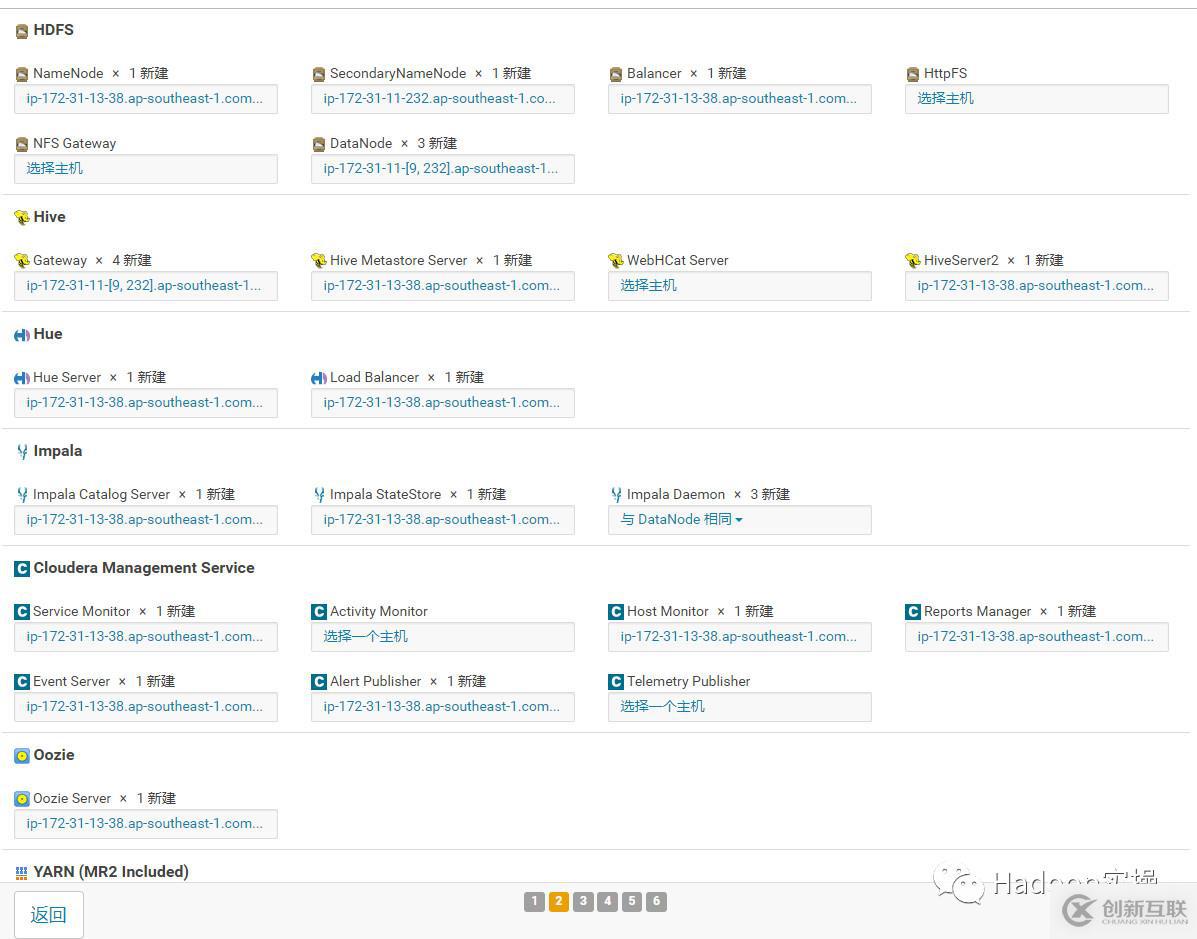Click the Impala Catalog Server icon

[22, 495]
